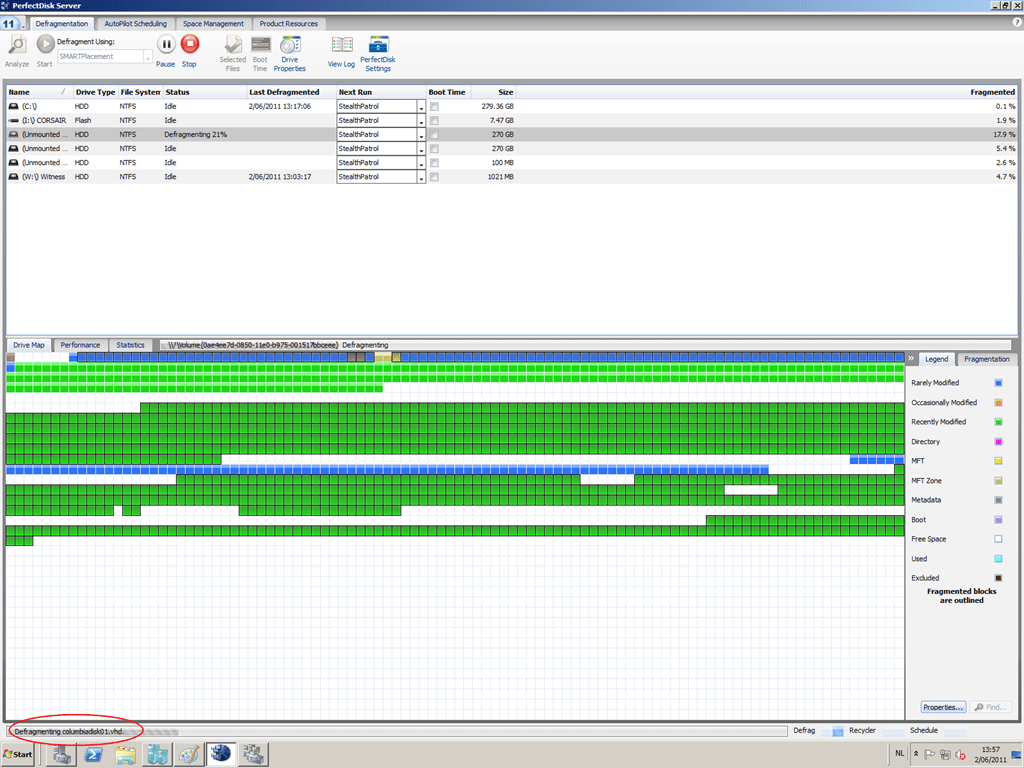
Task: Launch PowerShell from the taskbar
Action: [x=93, y=754]
